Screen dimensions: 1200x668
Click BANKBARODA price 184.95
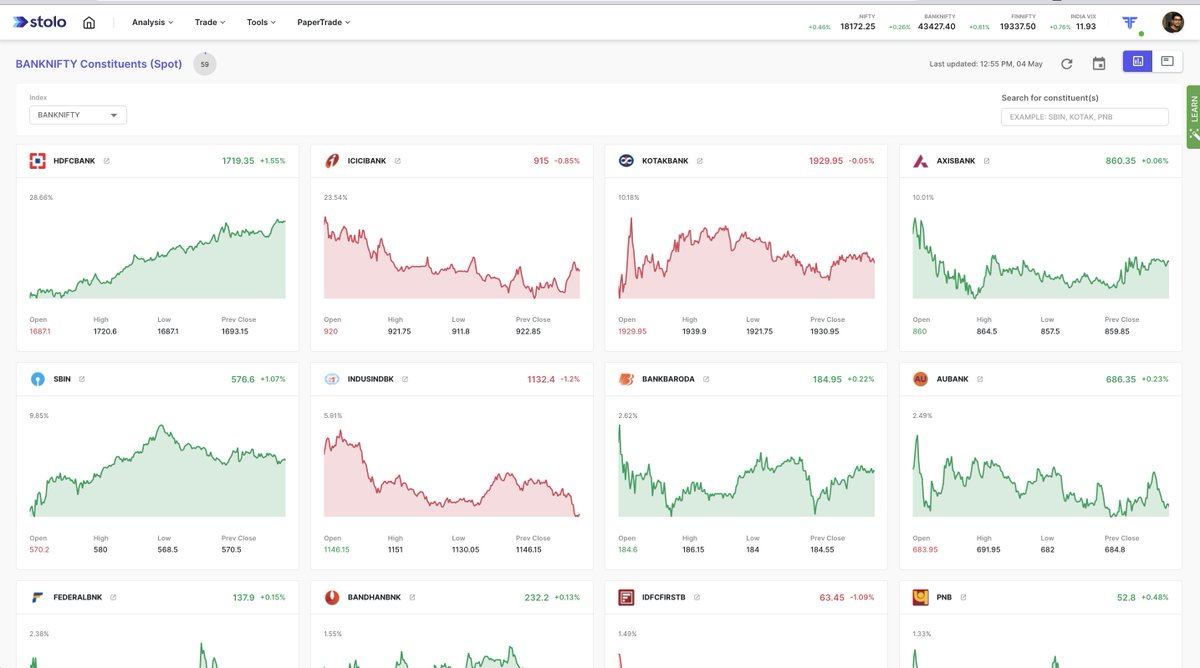[x=826, y=379]
